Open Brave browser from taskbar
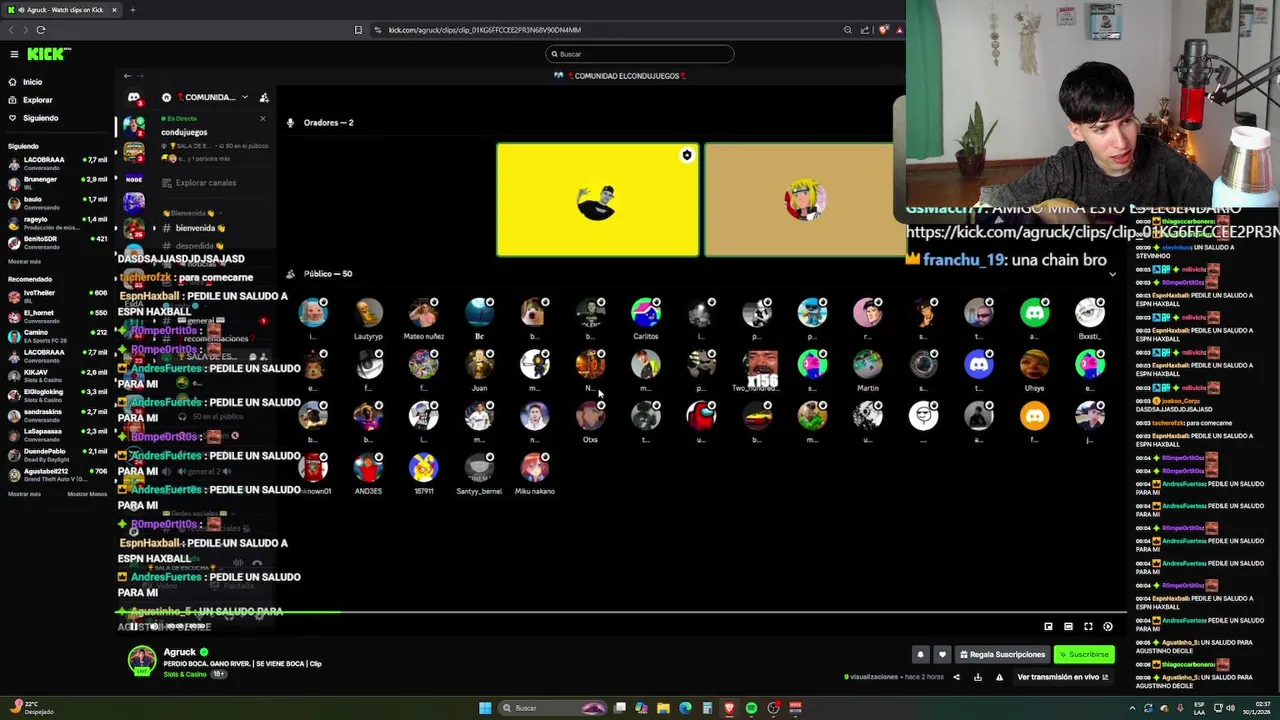The width and height of the screenshot is (1280, 720). coord(729,708)
